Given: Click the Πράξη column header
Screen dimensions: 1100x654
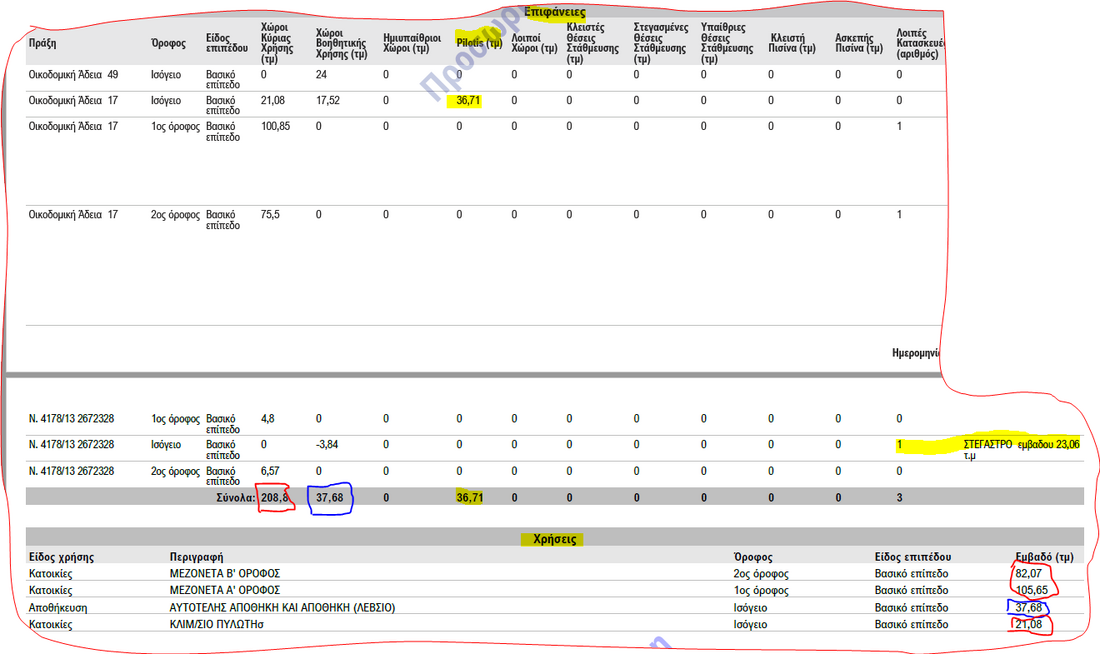Looking at the screenshot, I should 42,45.
